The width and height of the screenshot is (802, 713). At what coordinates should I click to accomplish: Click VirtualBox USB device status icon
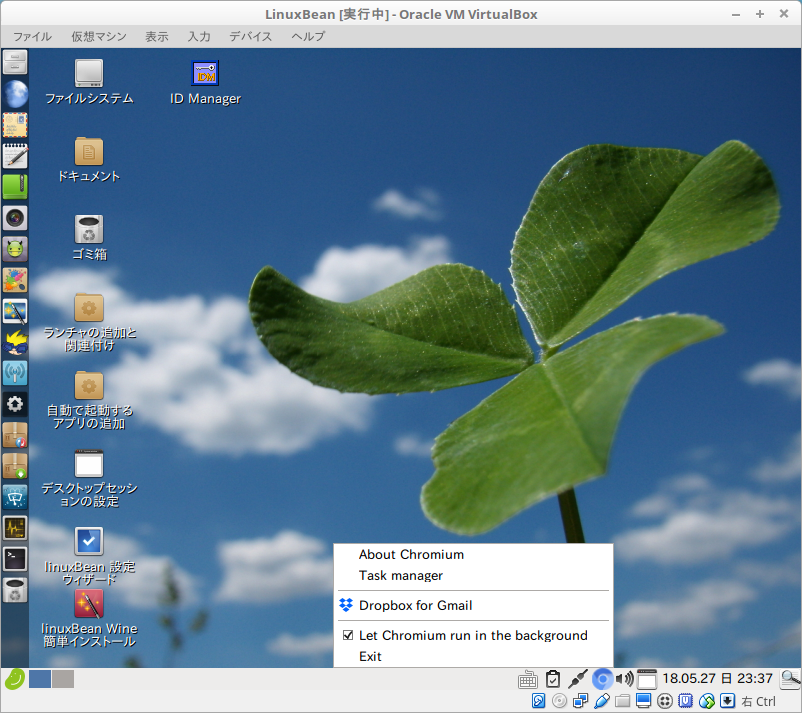pyautogui.click(x=602, y=701)
